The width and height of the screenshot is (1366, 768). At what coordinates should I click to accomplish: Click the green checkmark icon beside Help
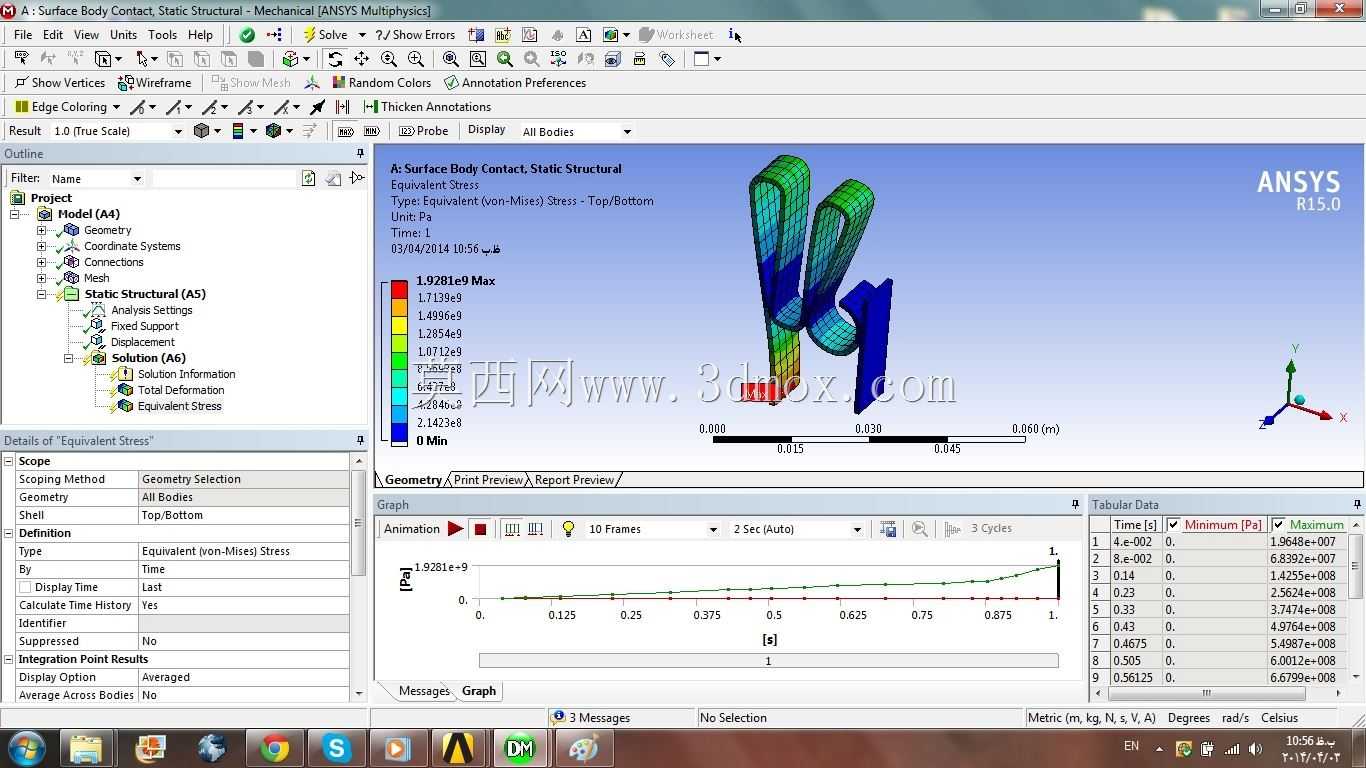pyautogui.click(x=247, y=35)
